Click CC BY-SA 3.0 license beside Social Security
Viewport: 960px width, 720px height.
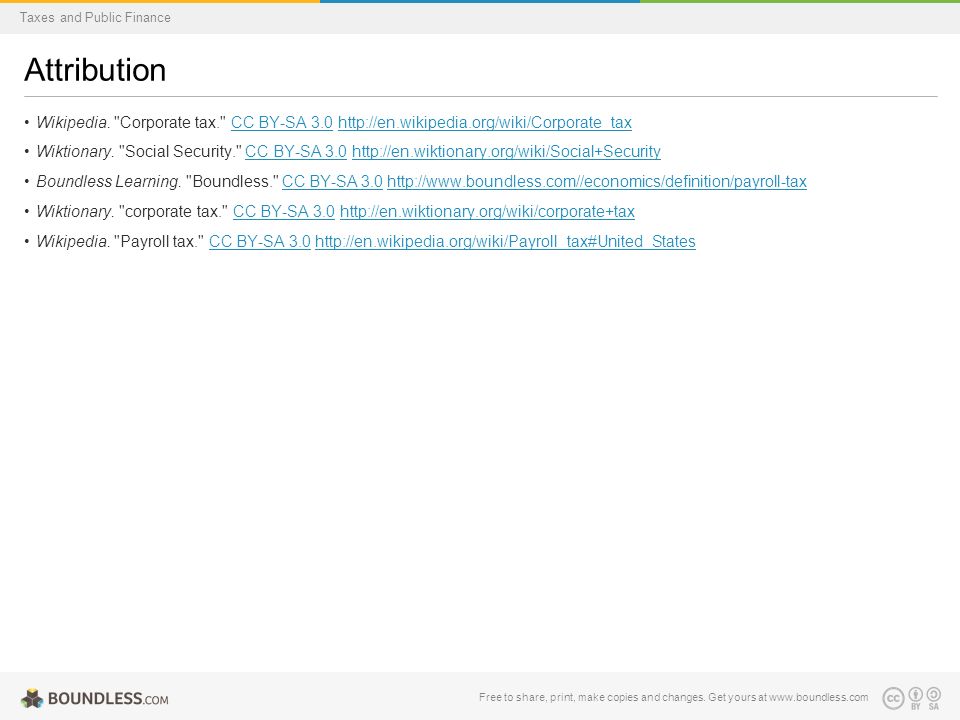[296, 152]
